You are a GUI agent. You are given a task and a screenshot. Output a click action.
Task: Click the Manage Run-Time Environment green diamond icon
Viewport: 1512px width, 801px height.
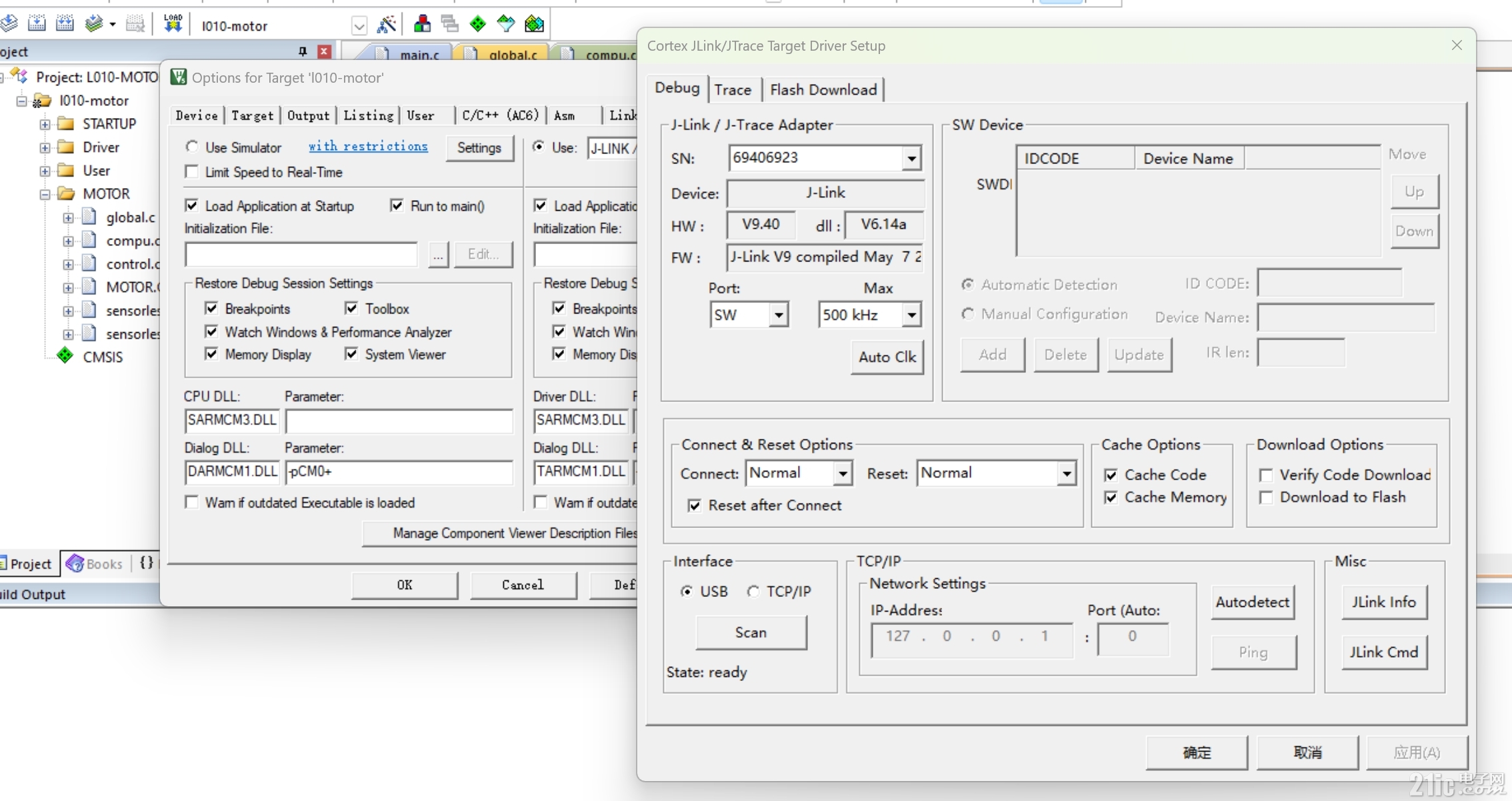478,24
